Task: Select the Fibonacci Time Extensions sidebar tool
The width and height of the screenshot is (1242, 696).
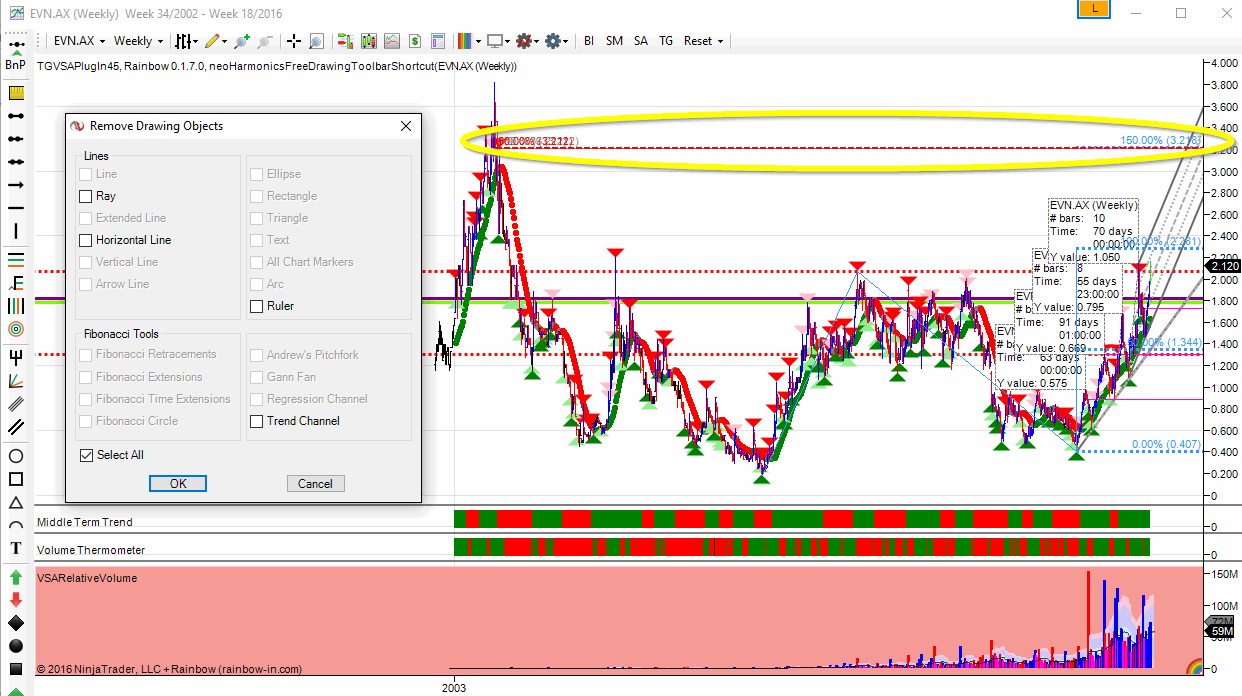Action: point(15,305)
